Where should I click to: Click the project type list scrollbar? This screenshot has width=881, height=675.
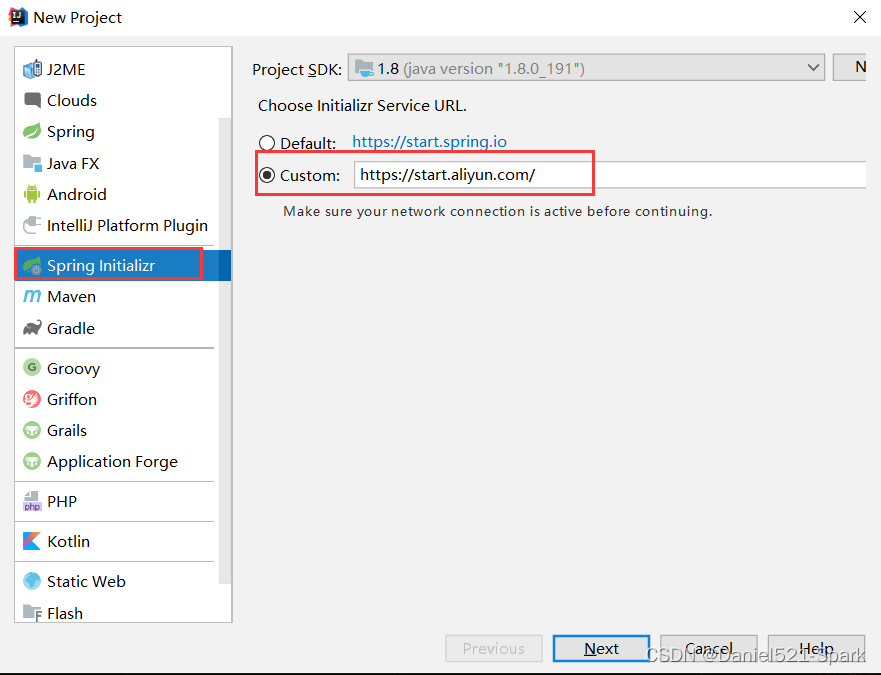click(x=225, y=351)
